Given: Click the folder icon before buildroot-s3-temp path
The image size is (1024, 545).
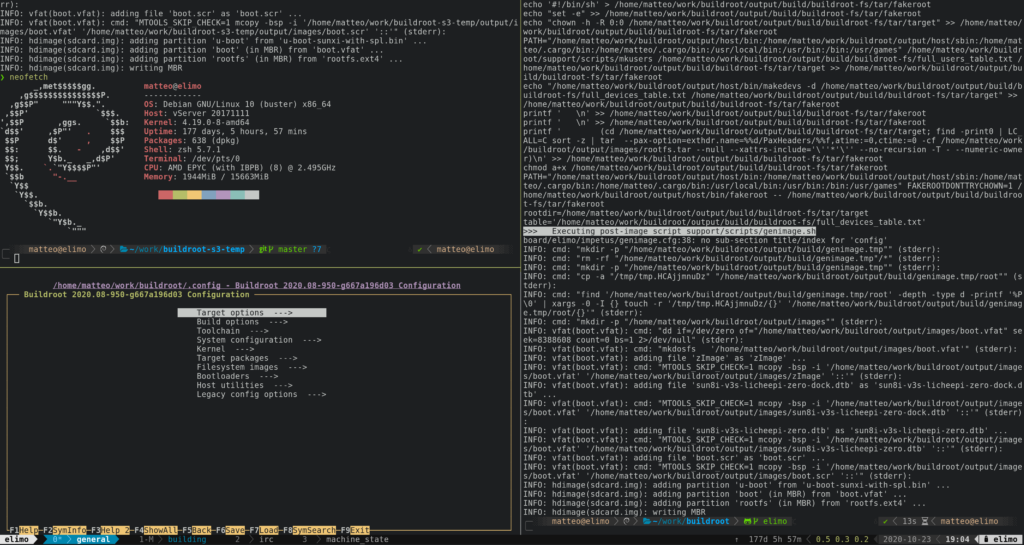Looking at the screenshot, I should [x=122, y=248].
